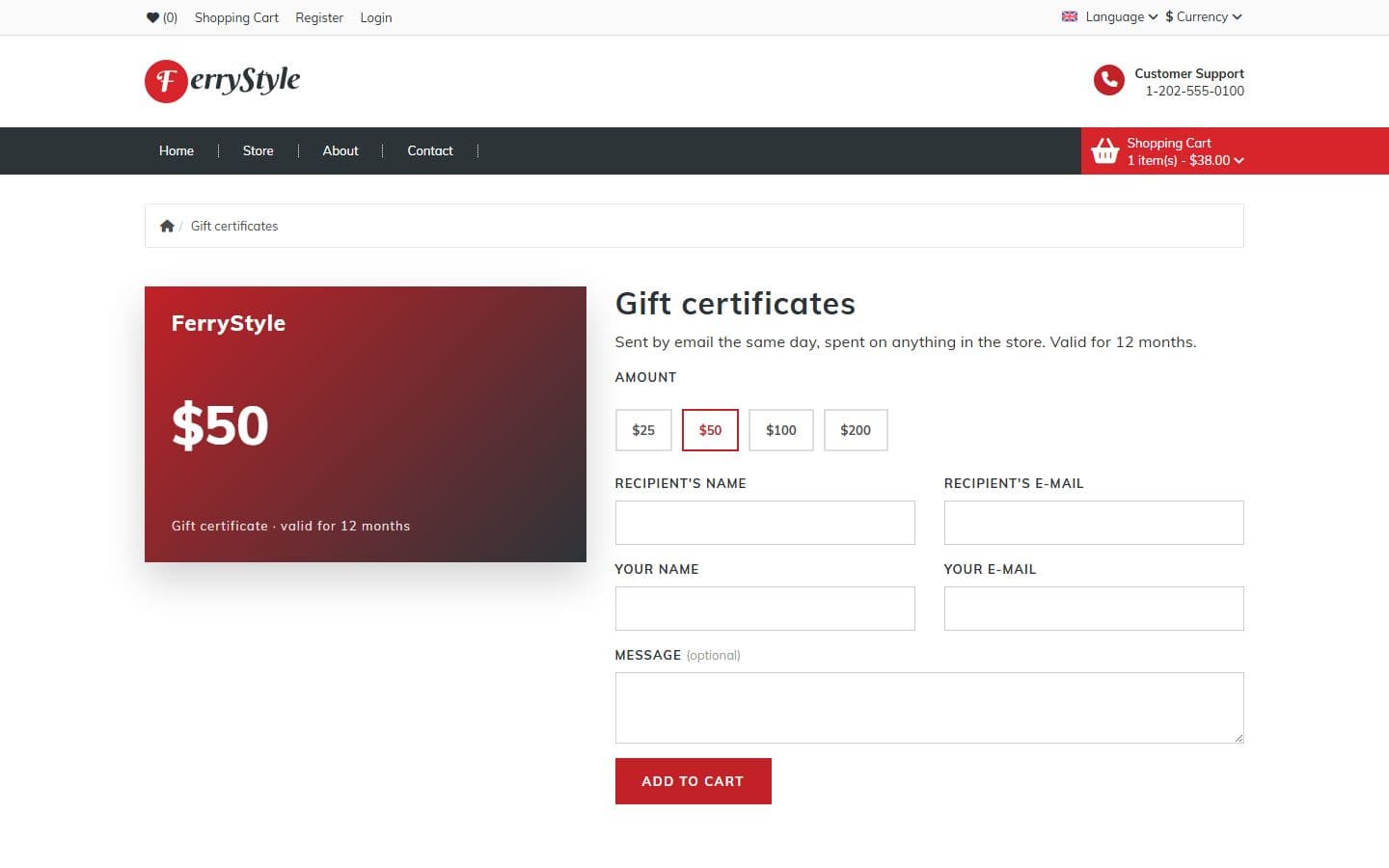Click the Gift certificates breadcrumb
1389x868 pixels.
tap(234, 226)
